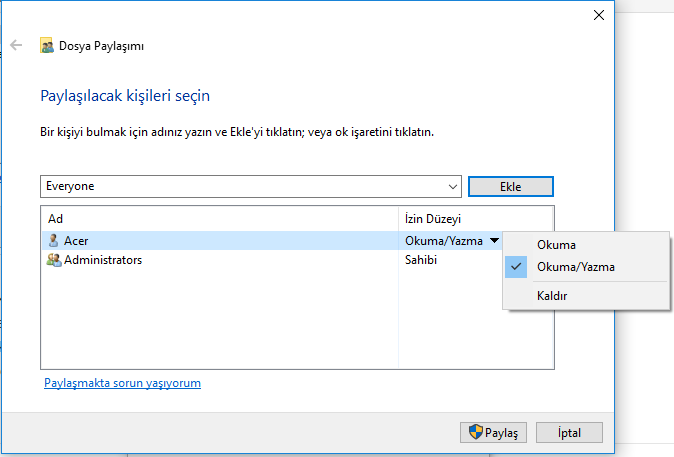Select Kaldır to remove the user
The height and width of the screenshot is (457, 674).
(x=553, y=296)
